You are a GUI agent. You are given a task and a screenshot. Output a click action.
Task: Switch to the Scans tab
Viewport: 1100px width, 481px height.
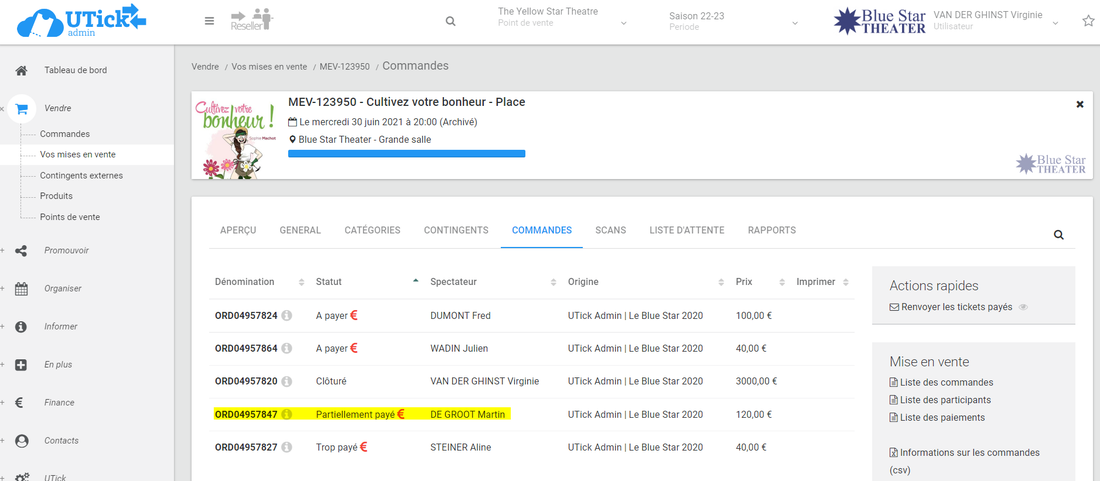tap(610, 230)
